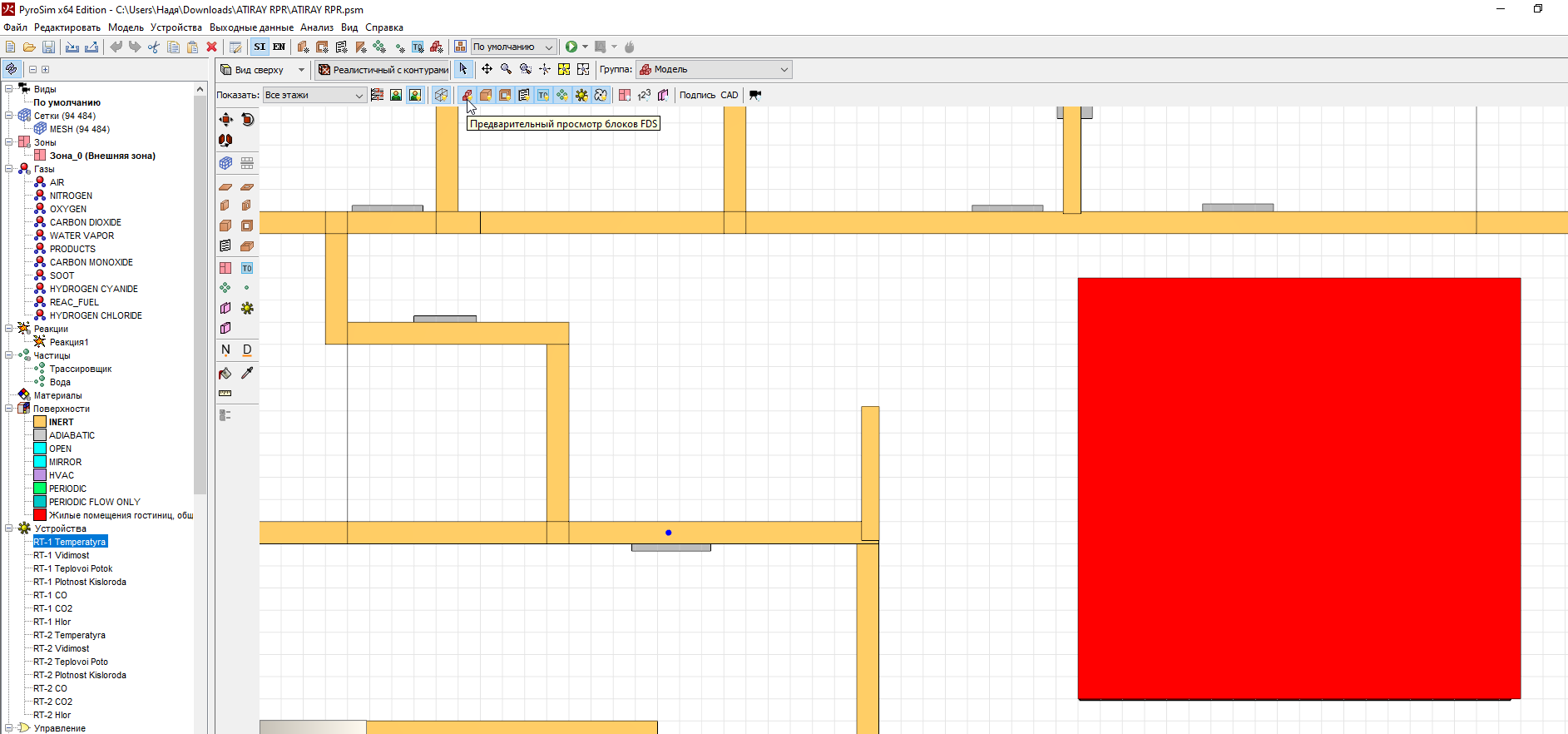Click the camera view icon beside CAD
This screenshot has width=1568, height=734.
tap(755, 95)
